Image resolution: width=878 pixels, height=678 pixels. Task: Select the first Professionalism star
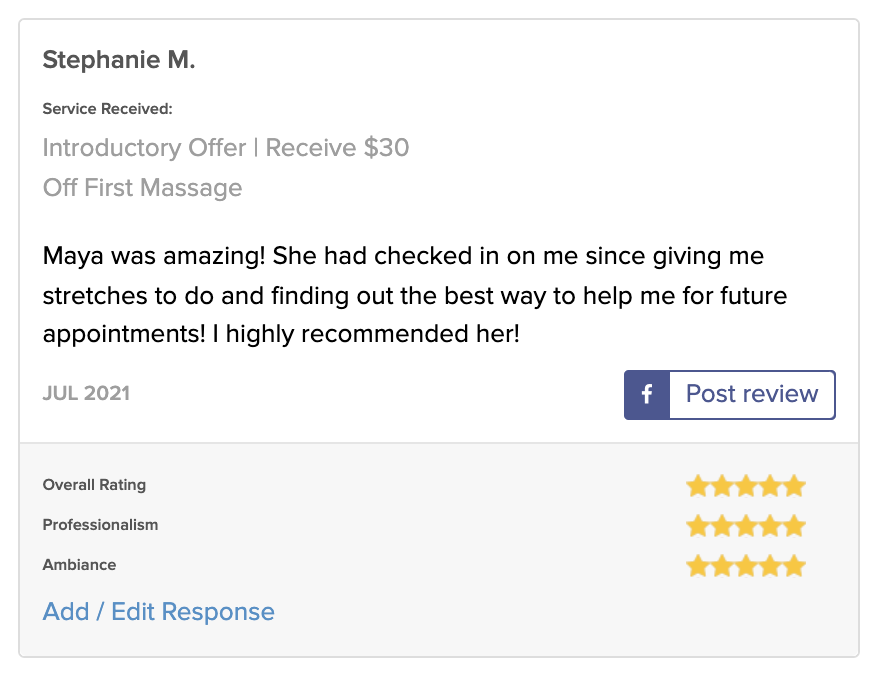(698, 526)
